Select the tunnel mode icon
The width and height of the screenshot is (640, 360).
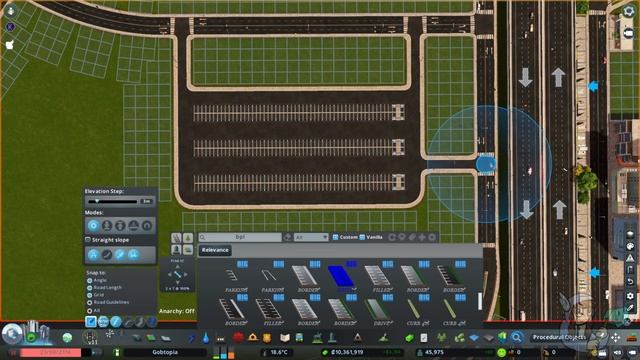147,225
